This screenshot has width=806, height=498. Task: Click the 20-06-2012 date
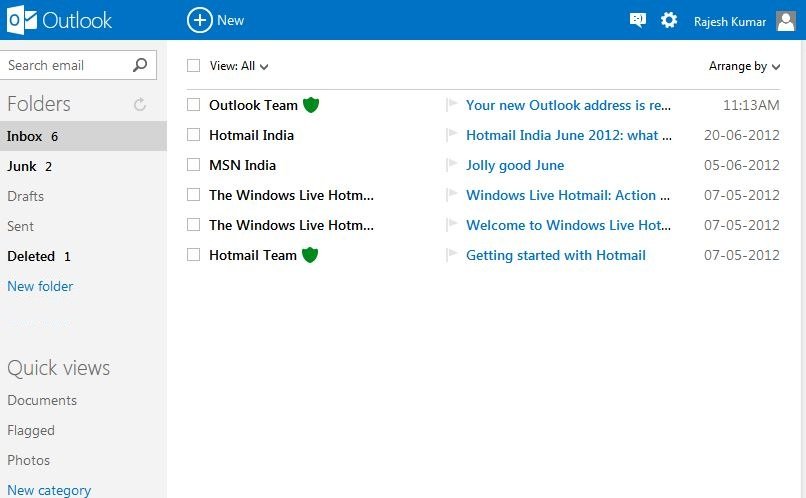point(742,135)
